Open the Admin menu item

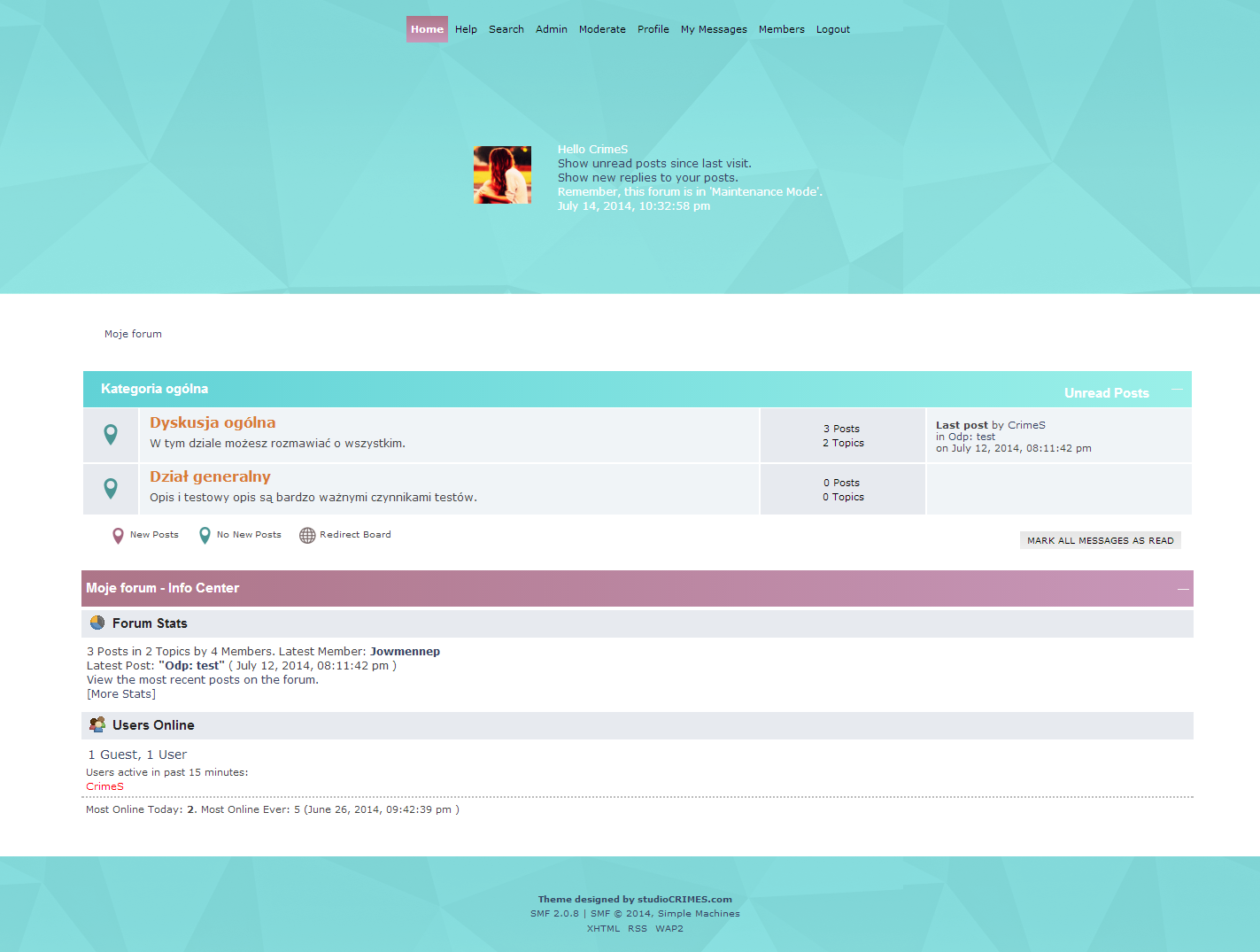[x=551, y=28]
